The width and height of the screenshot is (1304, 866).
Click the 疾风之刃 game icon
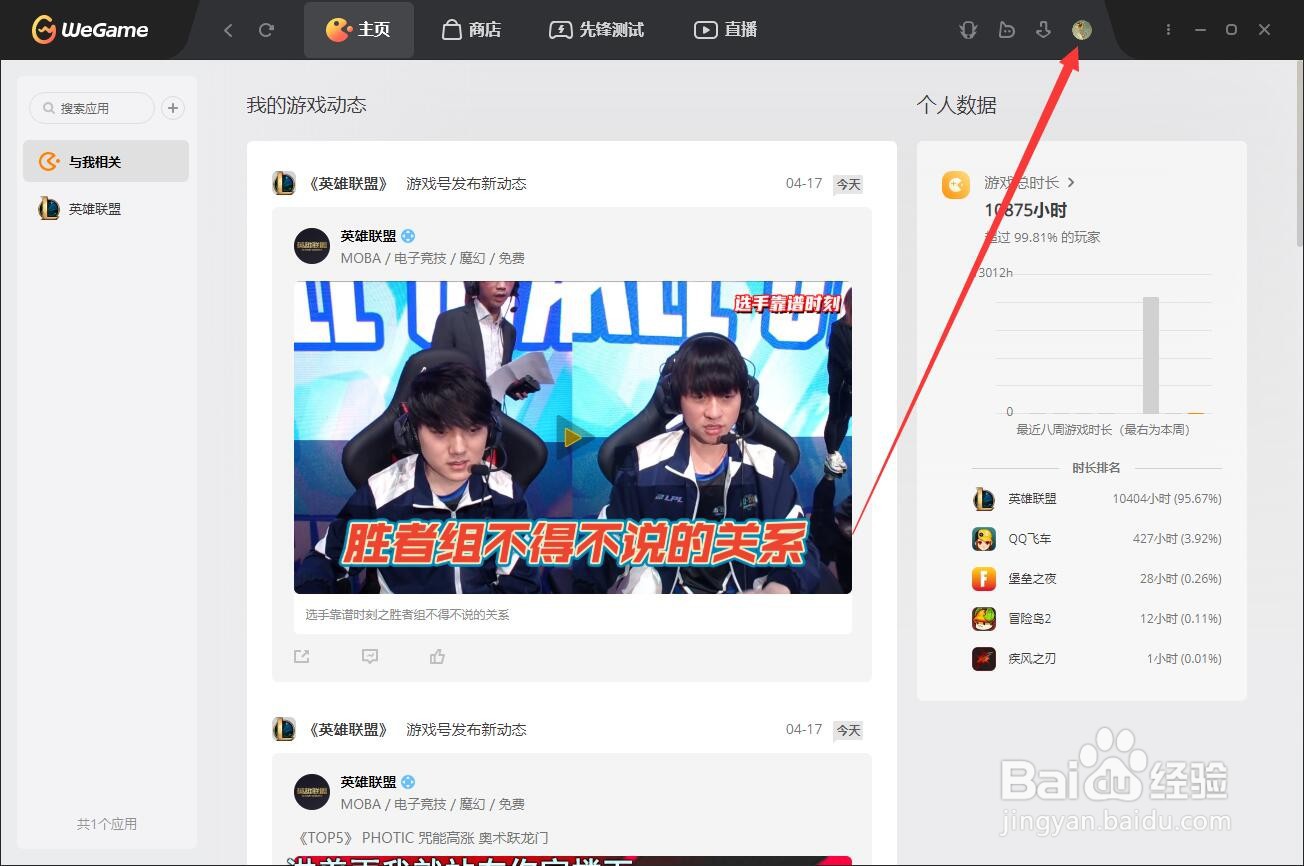(x=984, y=659)
